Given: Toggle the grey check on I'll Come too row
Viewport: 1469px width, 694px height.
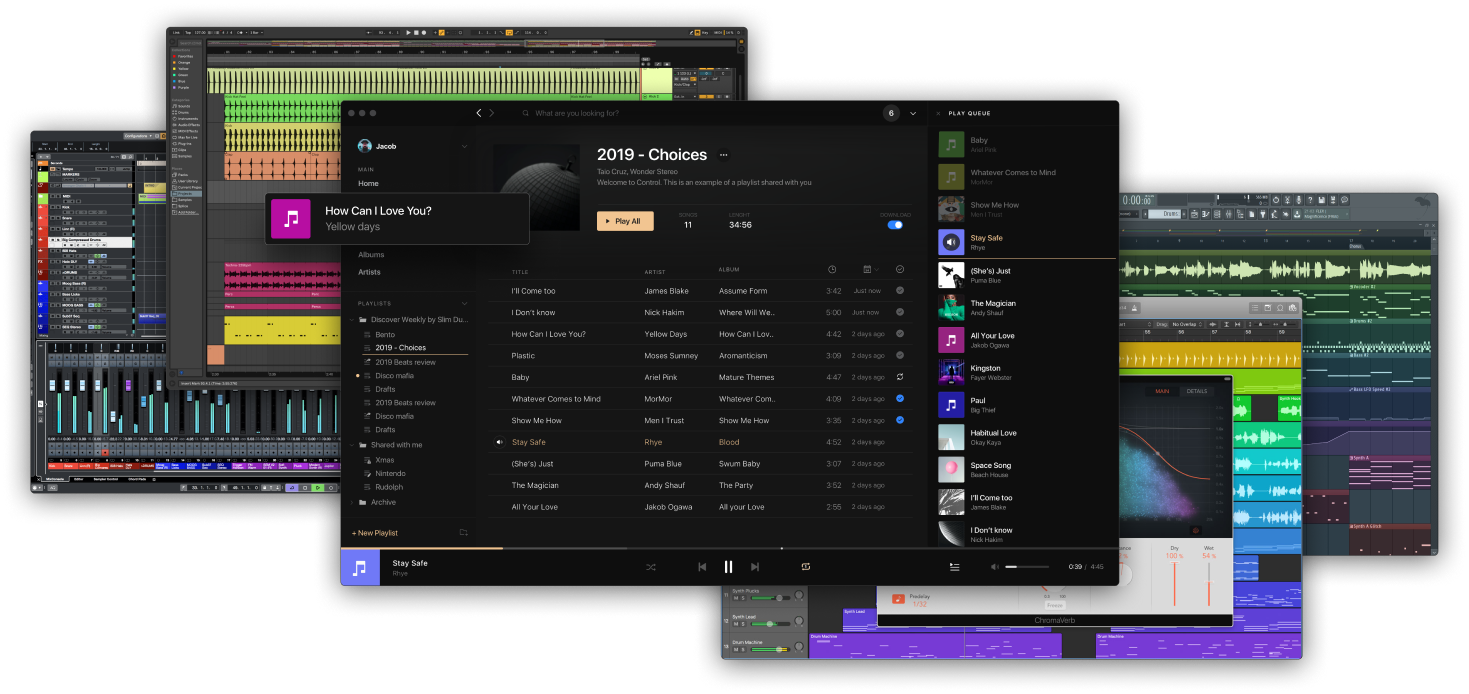Looking at the screenshot, I should pos(900,291).
